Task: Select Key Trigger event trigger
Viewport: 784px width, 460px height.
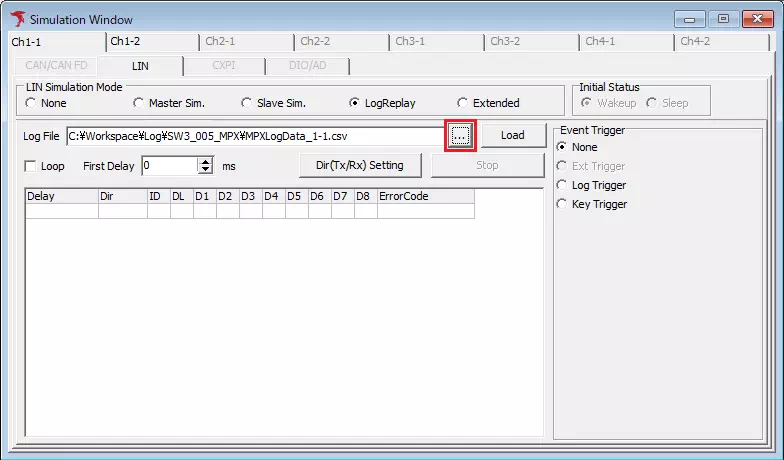Action: [x=562, y=204]
